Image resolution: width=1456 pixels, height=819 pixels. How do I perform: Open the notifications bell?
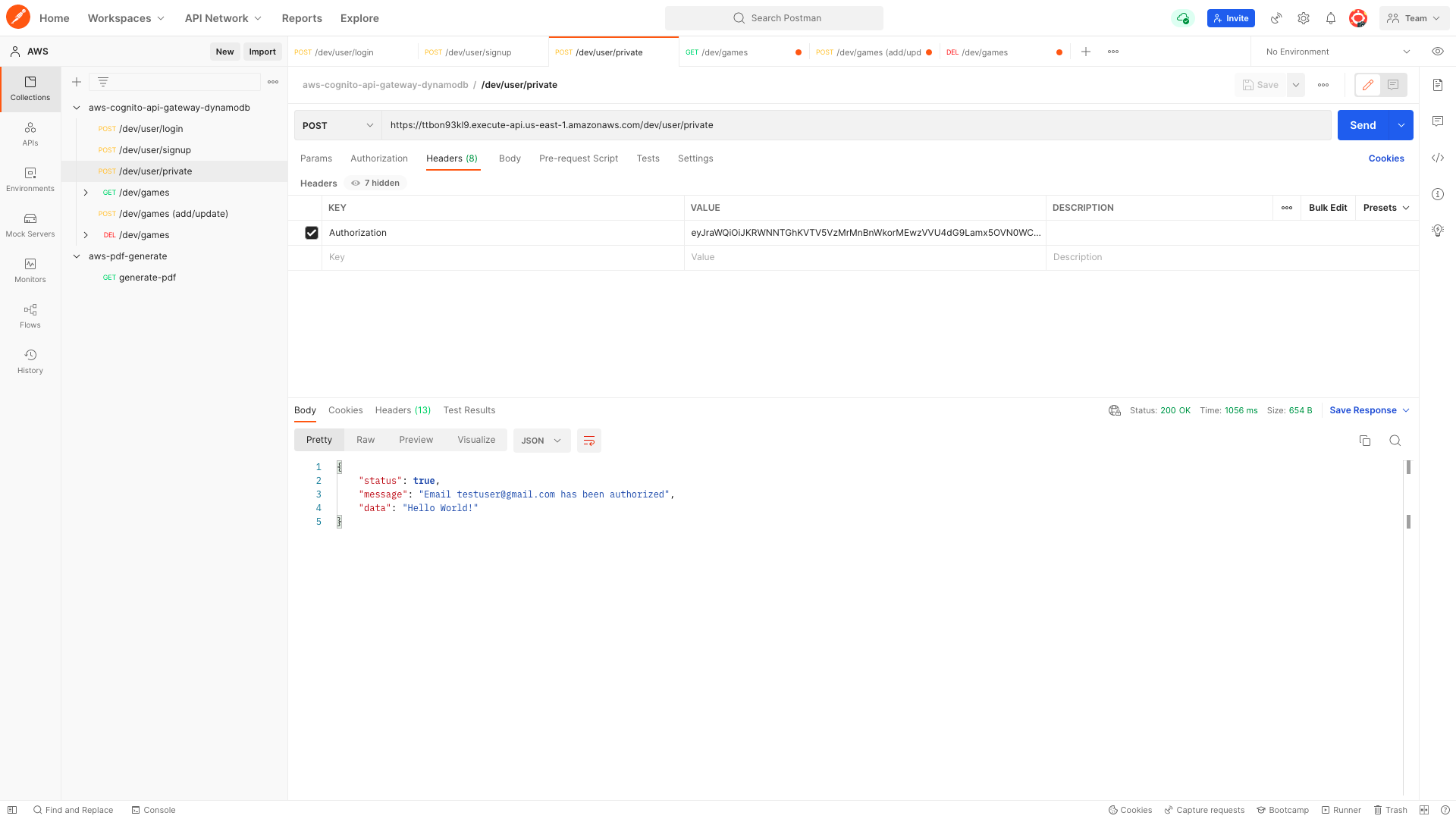[x=1330, y=18]
